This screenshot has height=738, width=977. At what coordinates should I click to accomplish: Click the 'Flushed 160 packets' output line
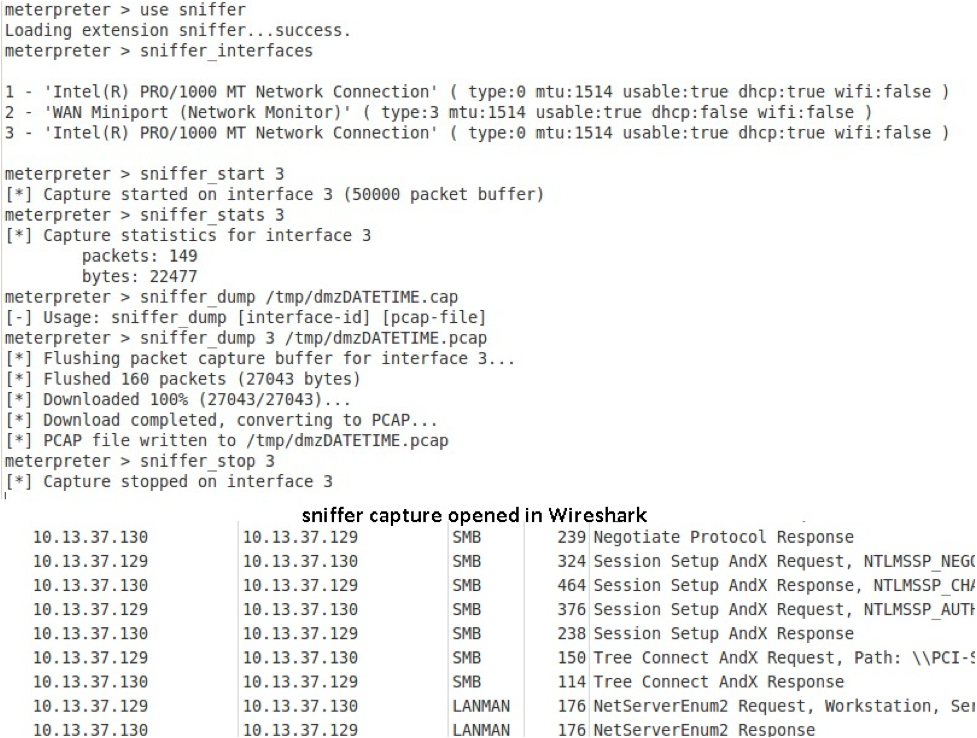tap(183, 379)
